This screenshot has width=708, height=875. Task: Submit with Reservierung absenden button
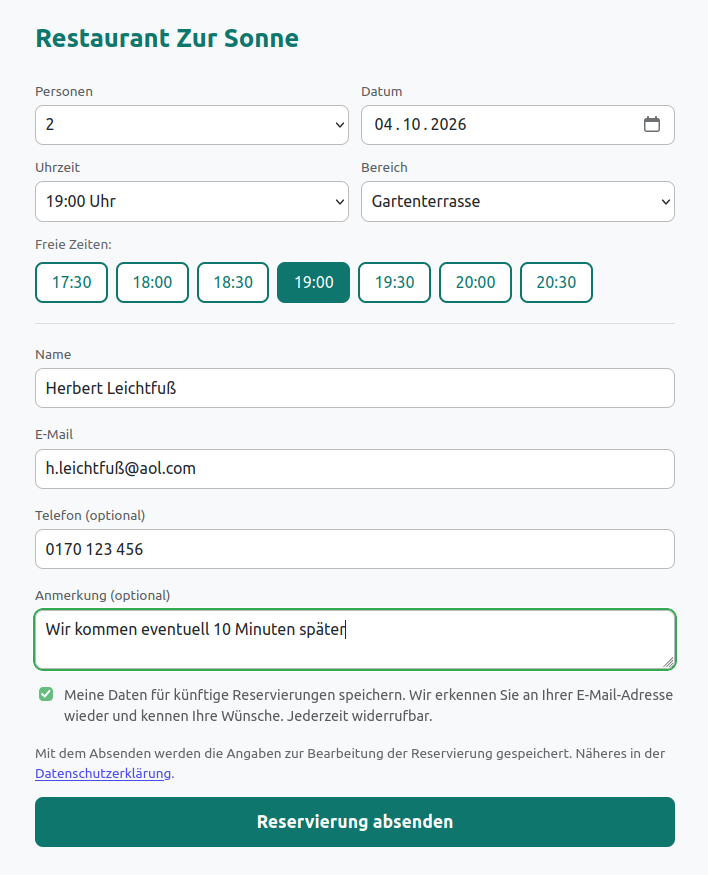[x=355, y=822]
